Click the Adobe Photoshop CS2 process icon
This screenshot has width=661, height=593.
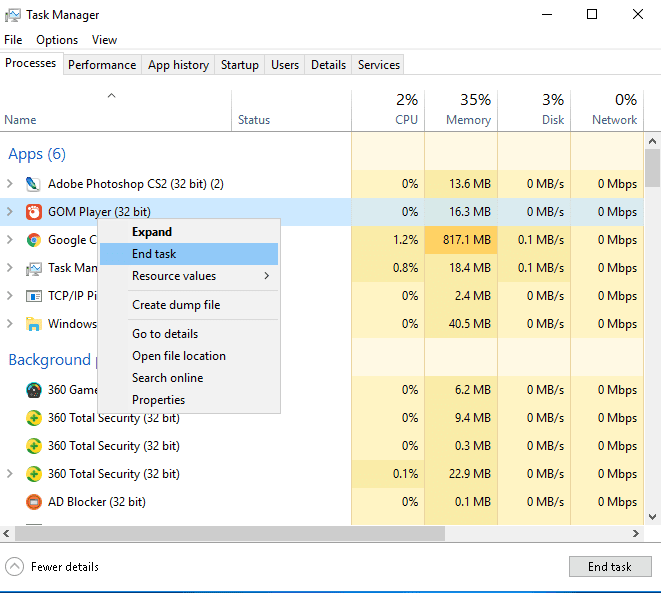[x=33, y=184]
